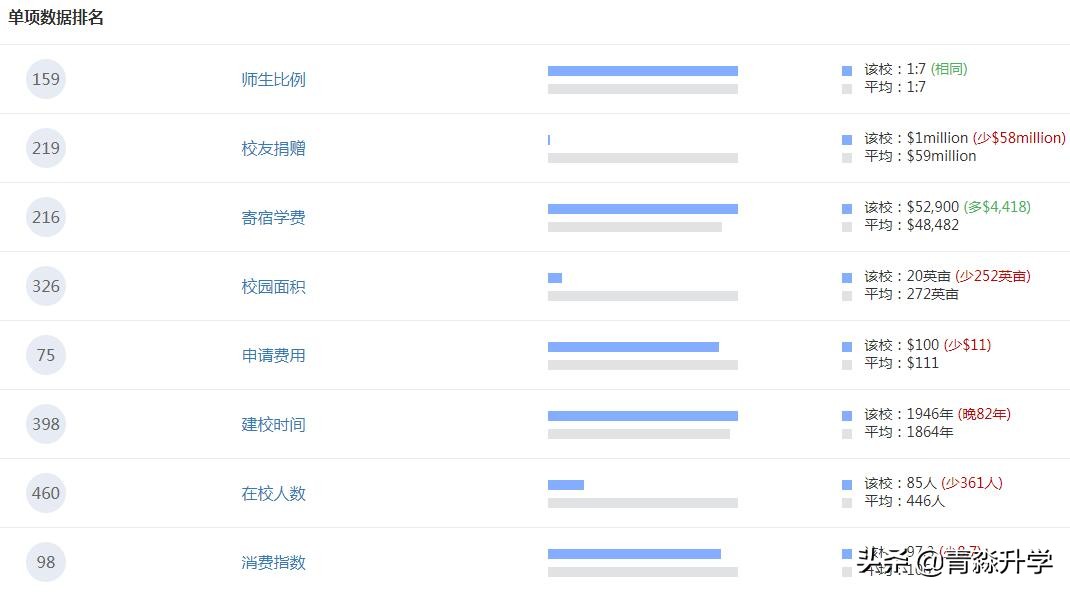Image resolution: width=1070 pixels, height=592 pixels.
Task: Open the 寄宿学费 category link
Action: [273, 217]
